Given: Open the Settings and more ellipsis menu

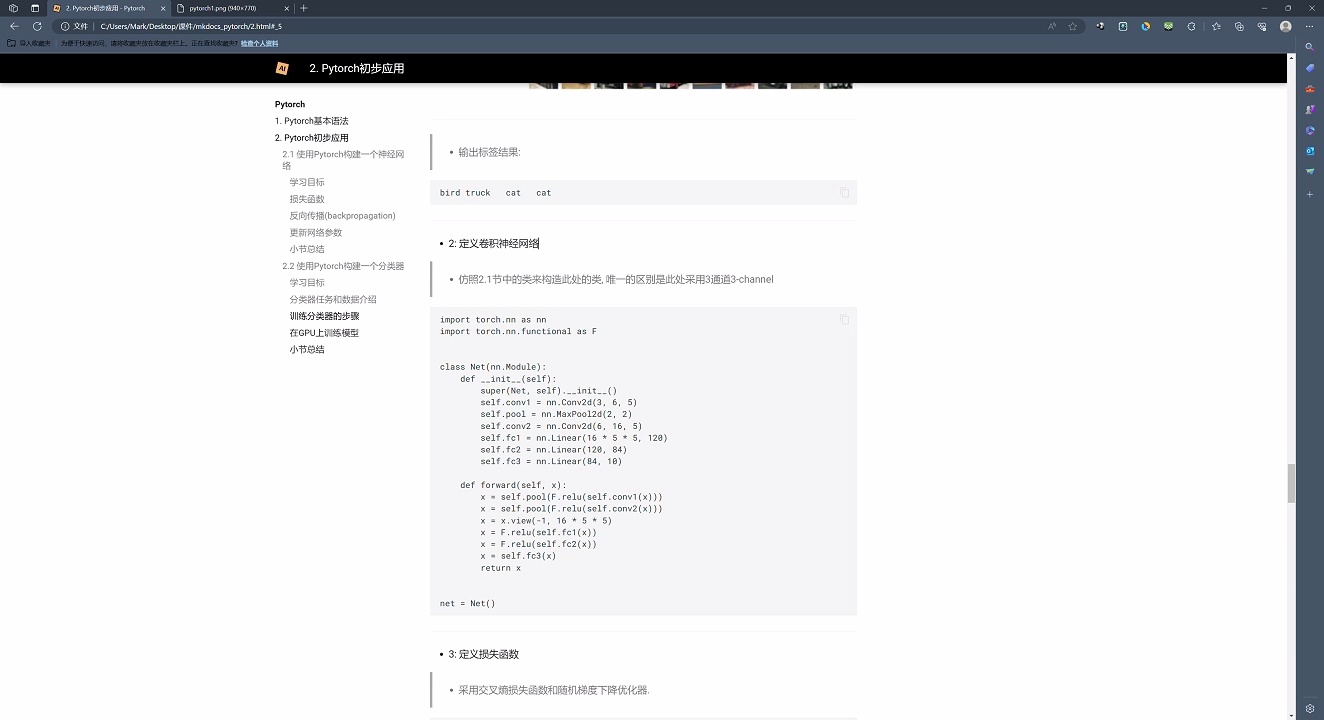Looking at the screenshot, I should [x=1311, y=27].
